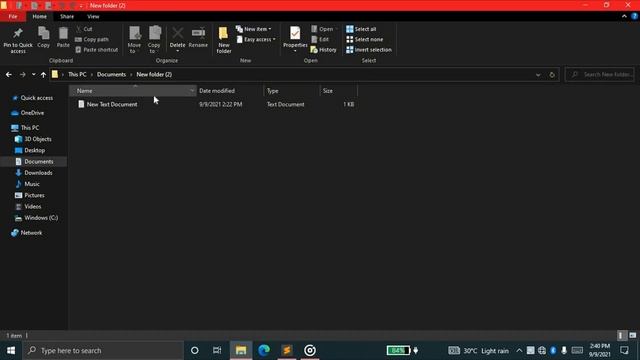The height and width of the screenshot is (360, 640).
Task: Go up one folder level arrow
Action: click(x=43, y=75)
